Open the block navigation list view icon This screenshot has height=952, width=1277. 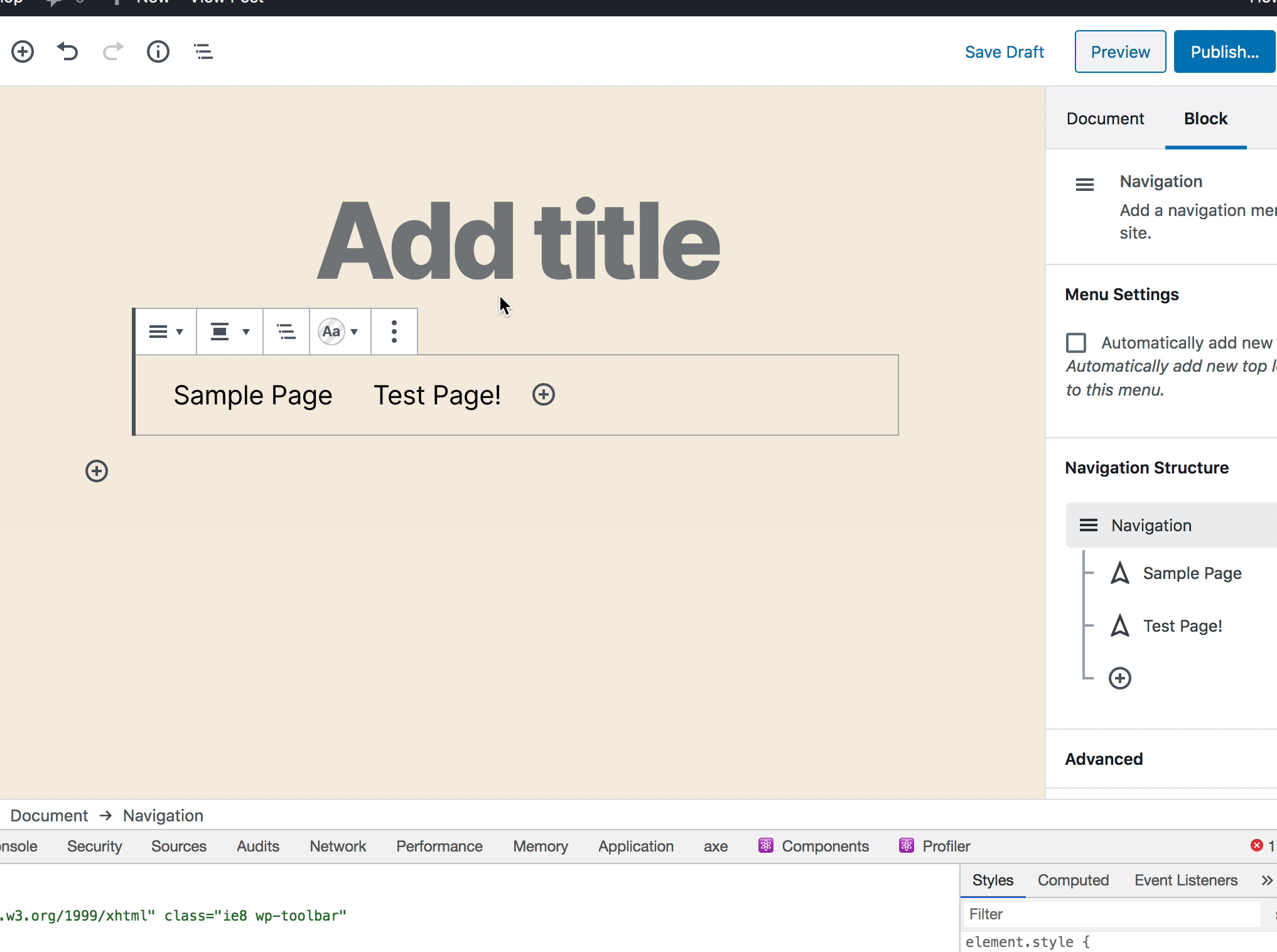point(203,51)
